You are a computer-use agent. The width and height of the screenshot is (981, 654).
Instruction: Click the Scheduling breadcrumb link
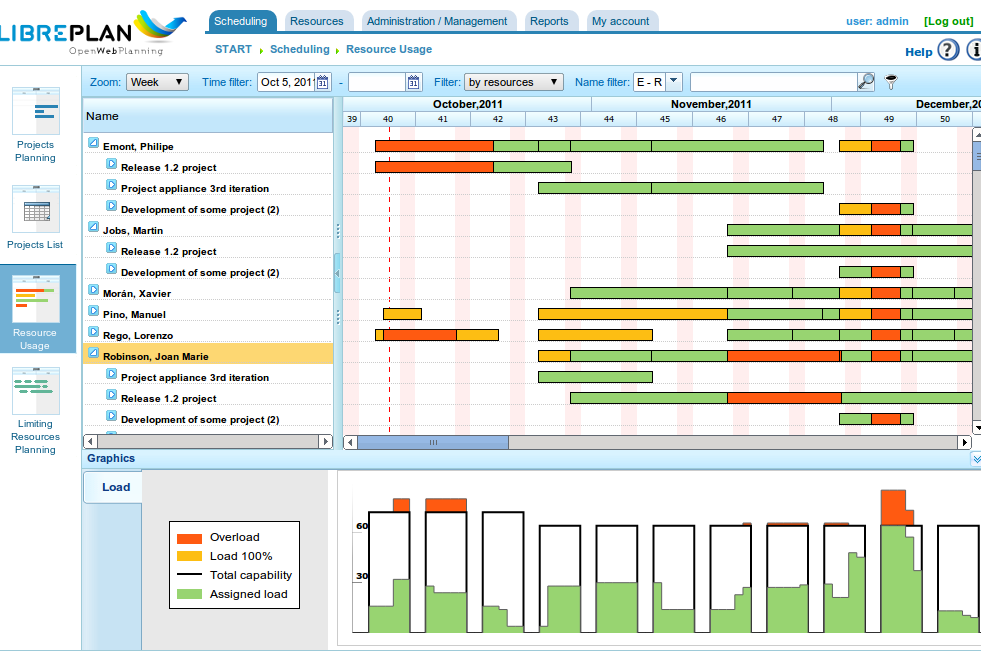click(300, 49)
